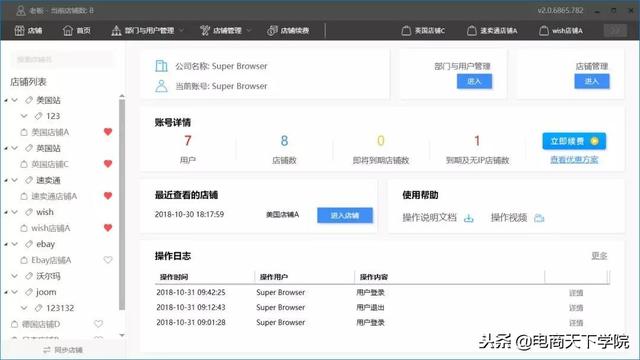Select 德国店铺D in shop list
The width and height of the screenshot is (640, 360).
pos(41,324)
